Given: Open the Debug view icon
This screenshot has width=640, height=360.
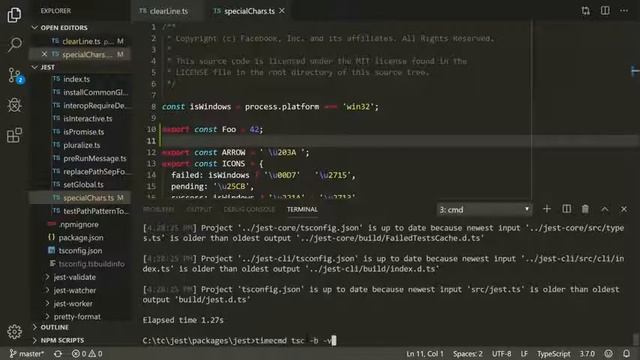Looking at the screenshot, I should [15, 105].
